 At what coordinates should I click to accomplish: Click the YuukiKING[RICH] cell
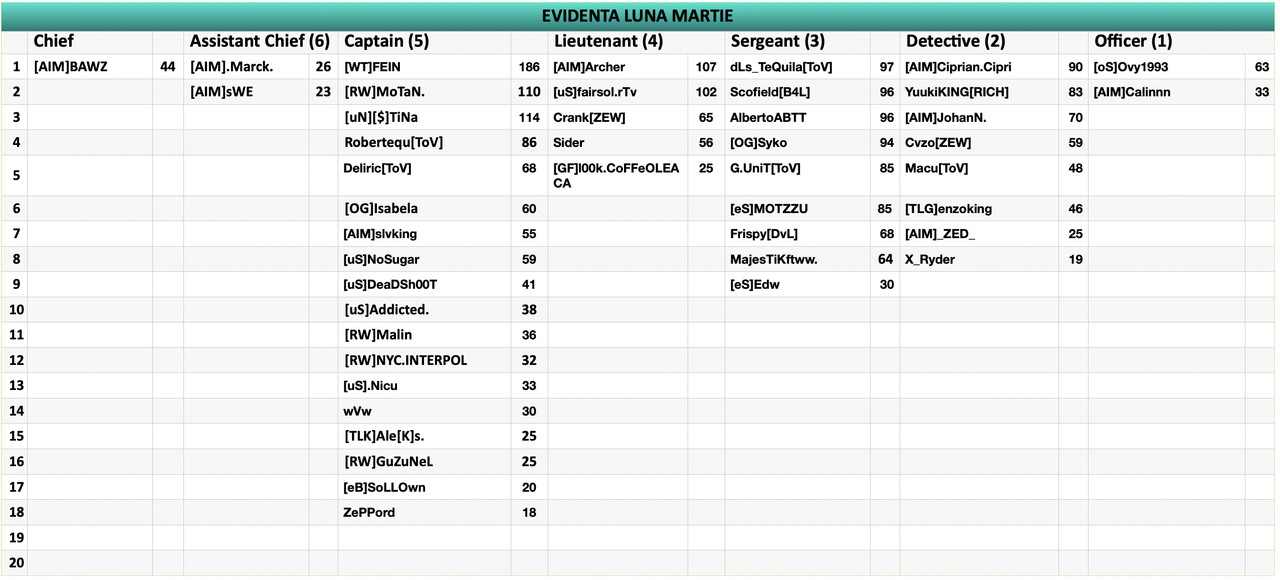coord(979,92)
